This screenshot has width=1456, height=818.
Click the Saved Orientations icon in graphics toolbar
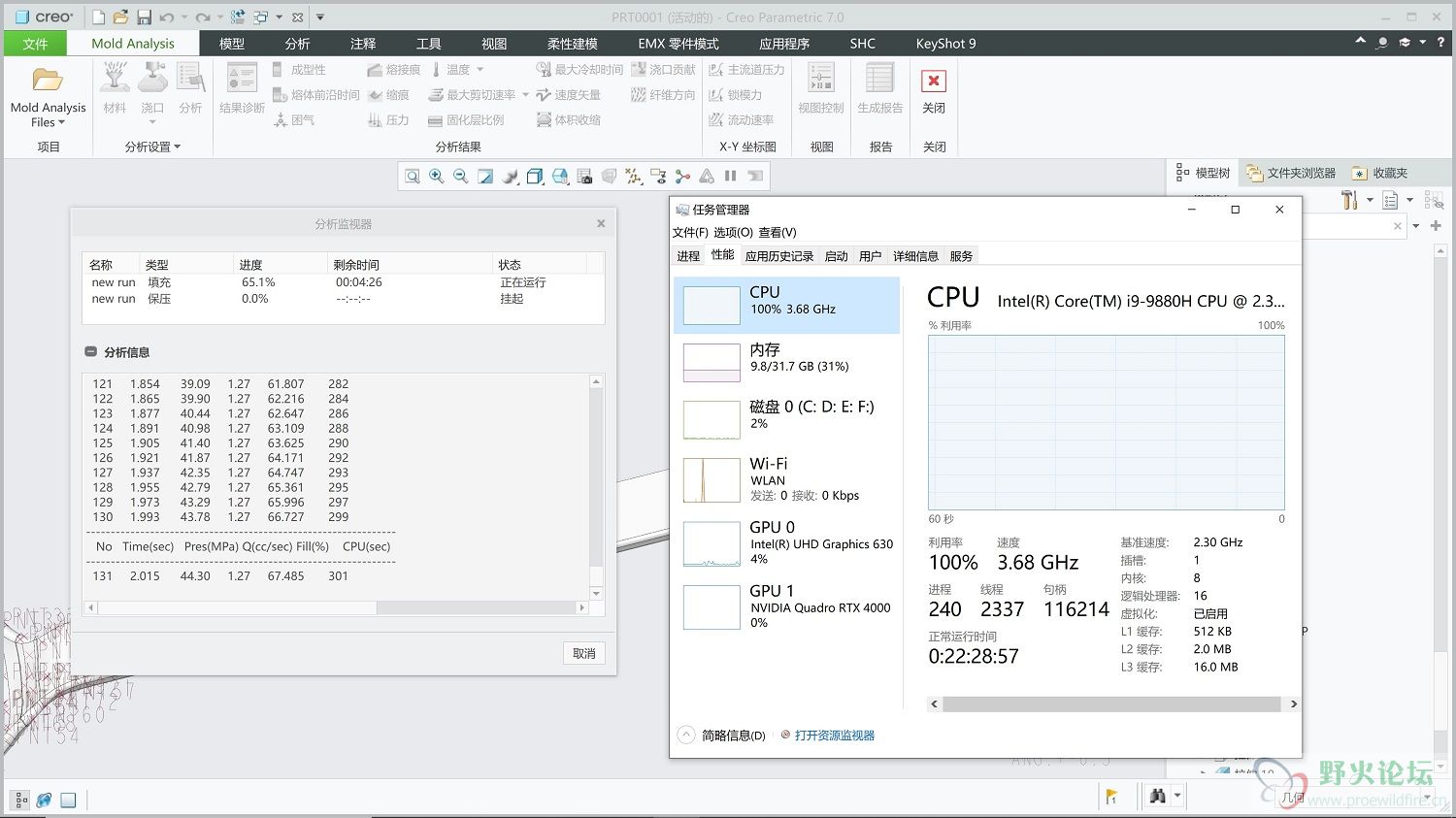[560, 176]
